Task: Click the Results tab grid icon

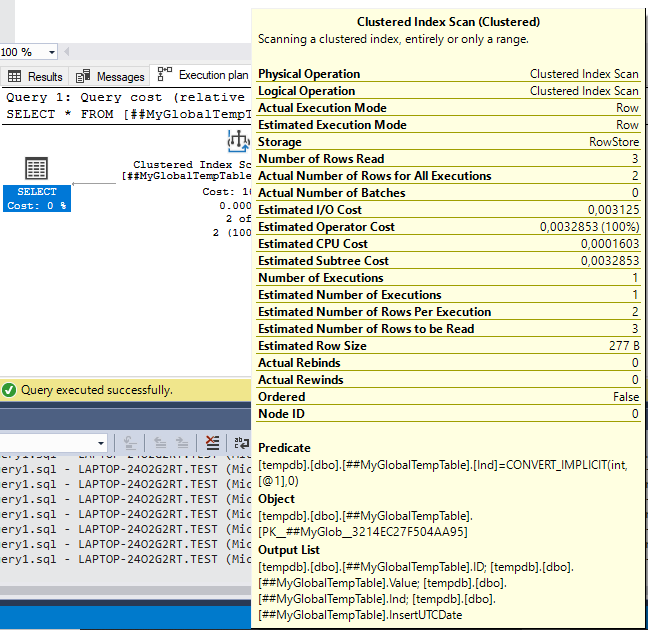Action: [x=14, y=76]
